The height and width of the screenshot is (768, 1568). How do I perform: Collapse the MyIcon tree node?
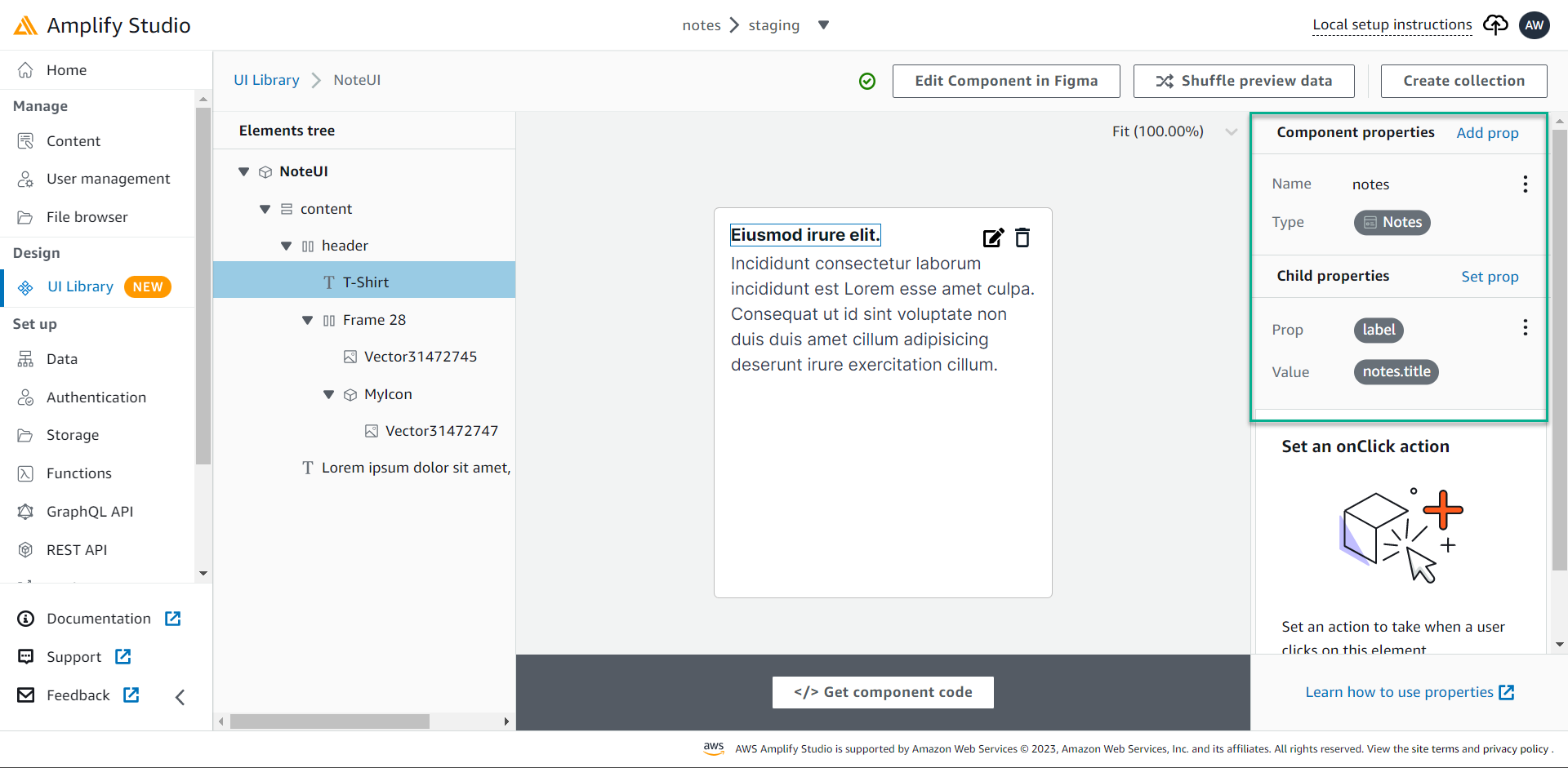[x=328, y=394]
